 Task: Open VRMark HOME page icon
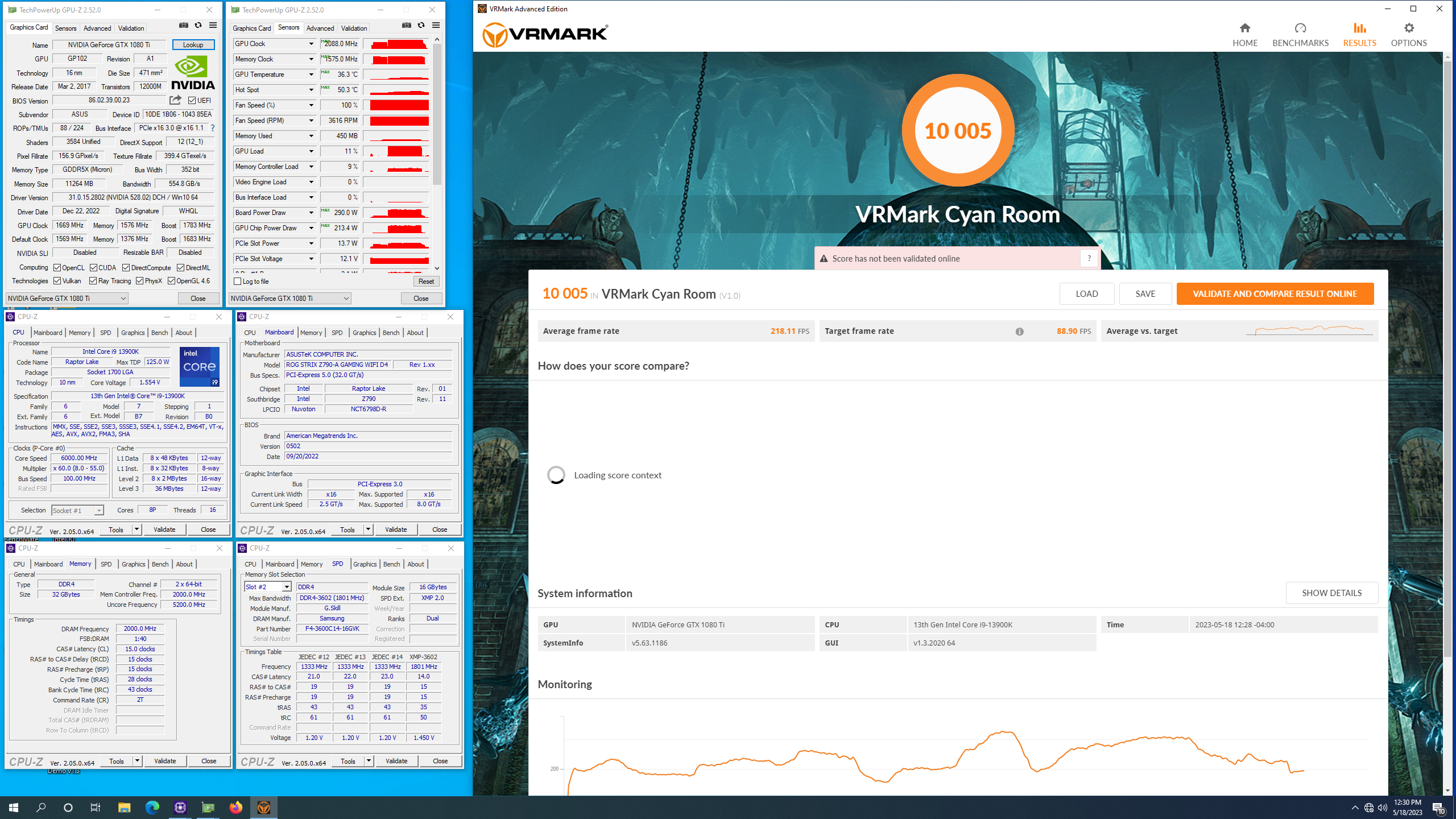(x=1245, y=28)
